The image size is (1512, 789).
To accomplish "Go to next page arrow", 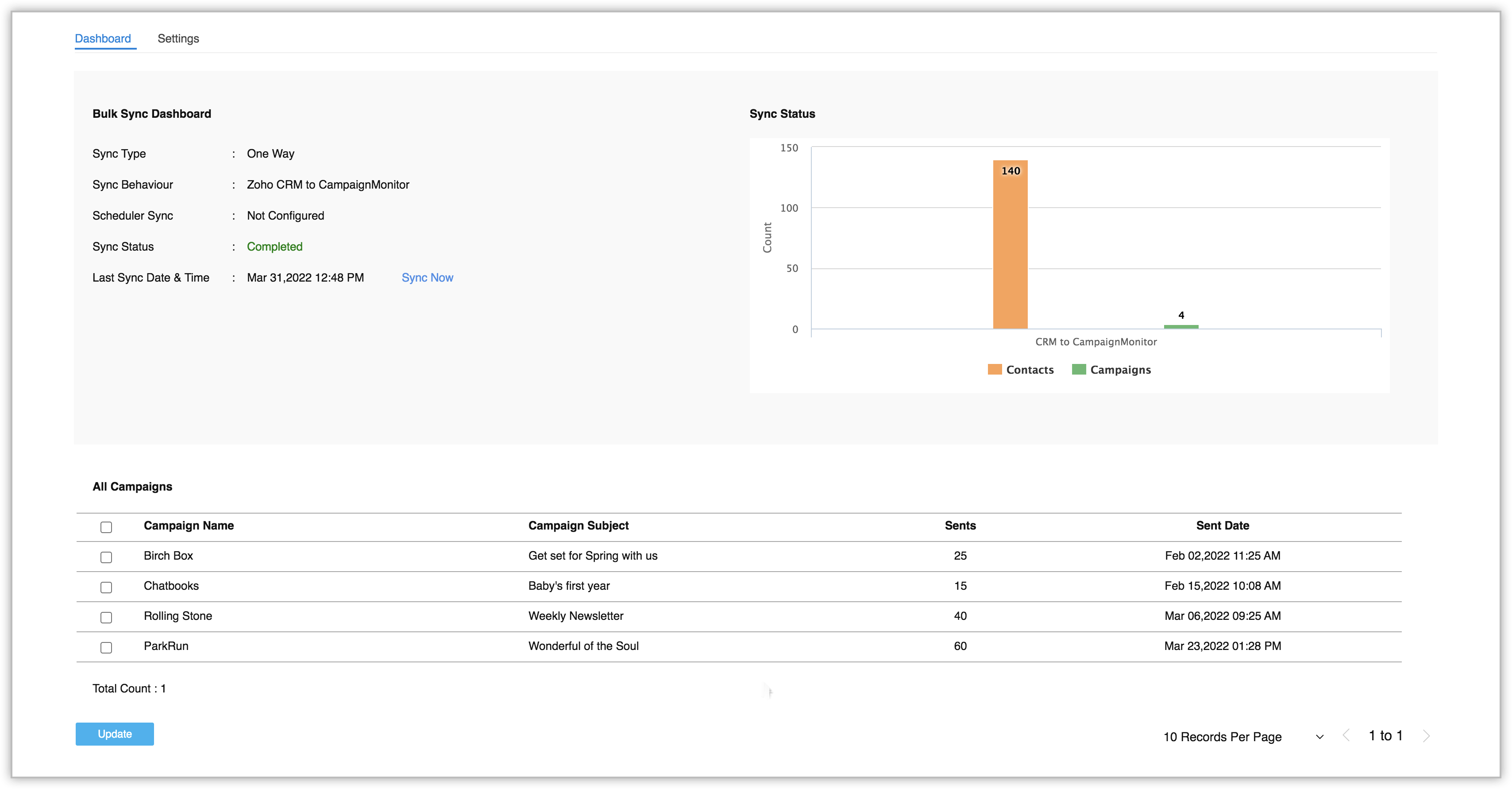I will coord(1426,735).
